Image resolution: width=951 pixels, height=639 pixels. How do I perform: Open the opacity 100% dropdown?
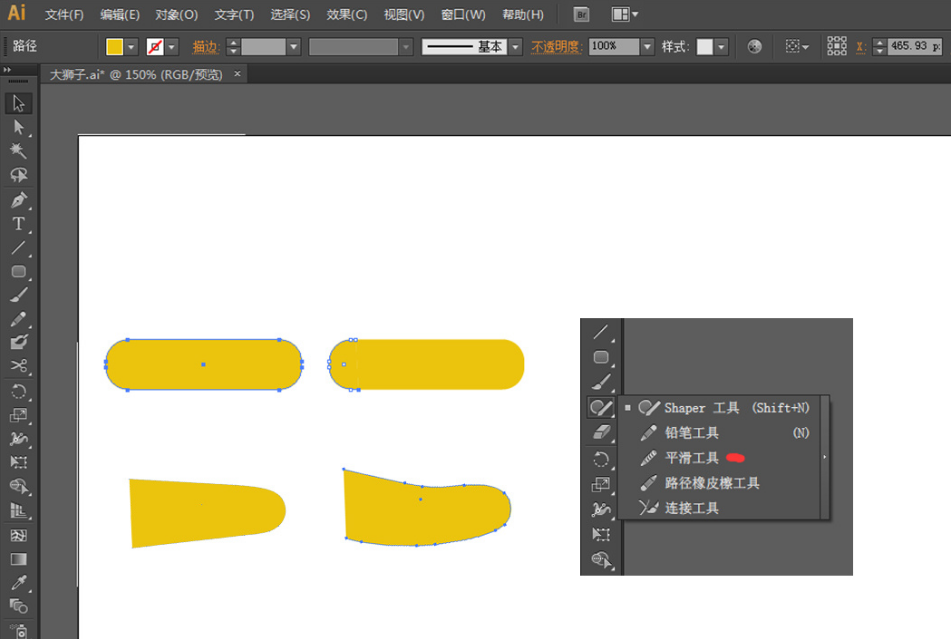[x=647, y=47]
